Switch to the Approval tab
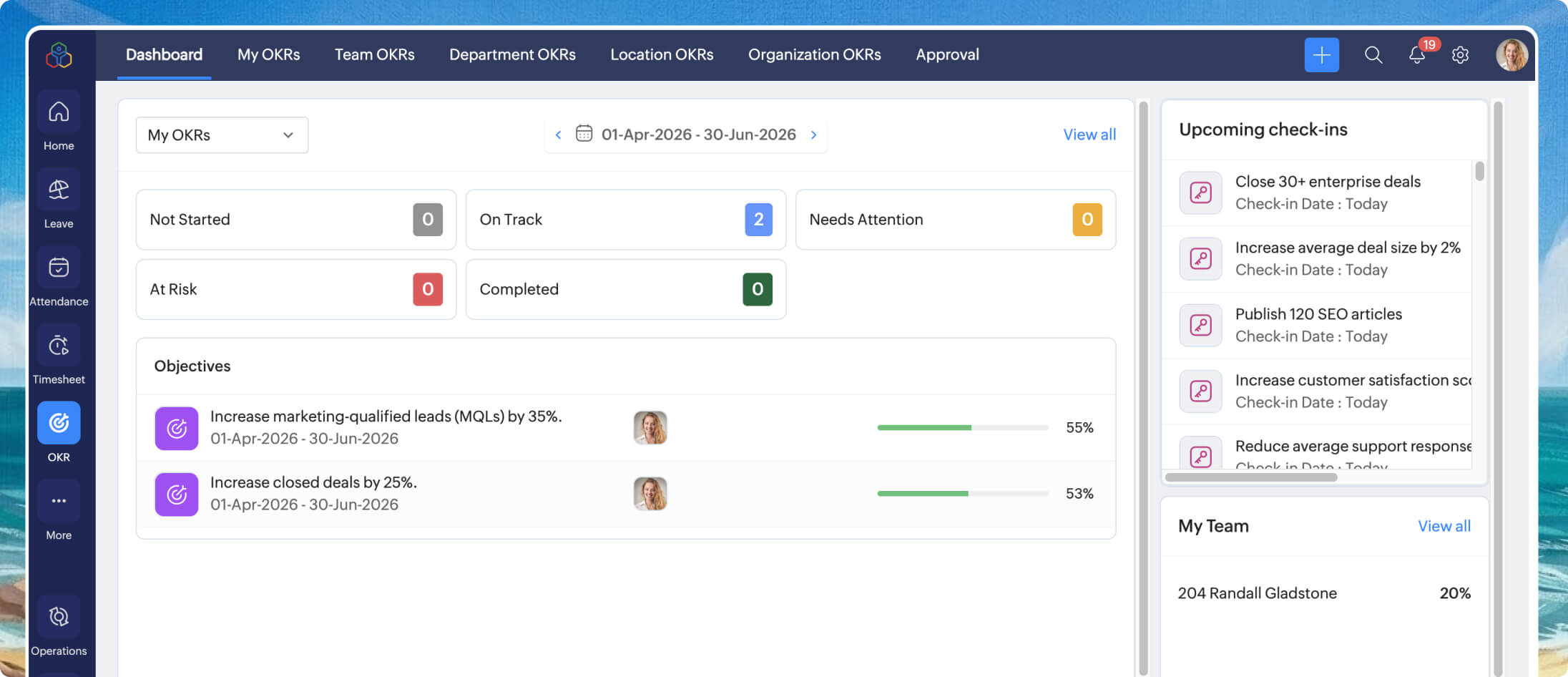 [x=947, y=54]
